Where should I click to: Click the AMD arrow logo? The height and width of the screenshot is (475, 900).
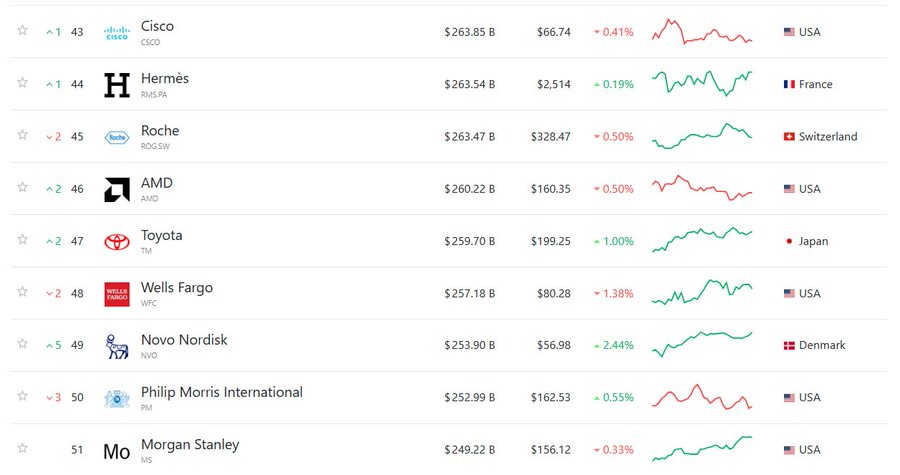pyautogui.click(x=117, y=189)
